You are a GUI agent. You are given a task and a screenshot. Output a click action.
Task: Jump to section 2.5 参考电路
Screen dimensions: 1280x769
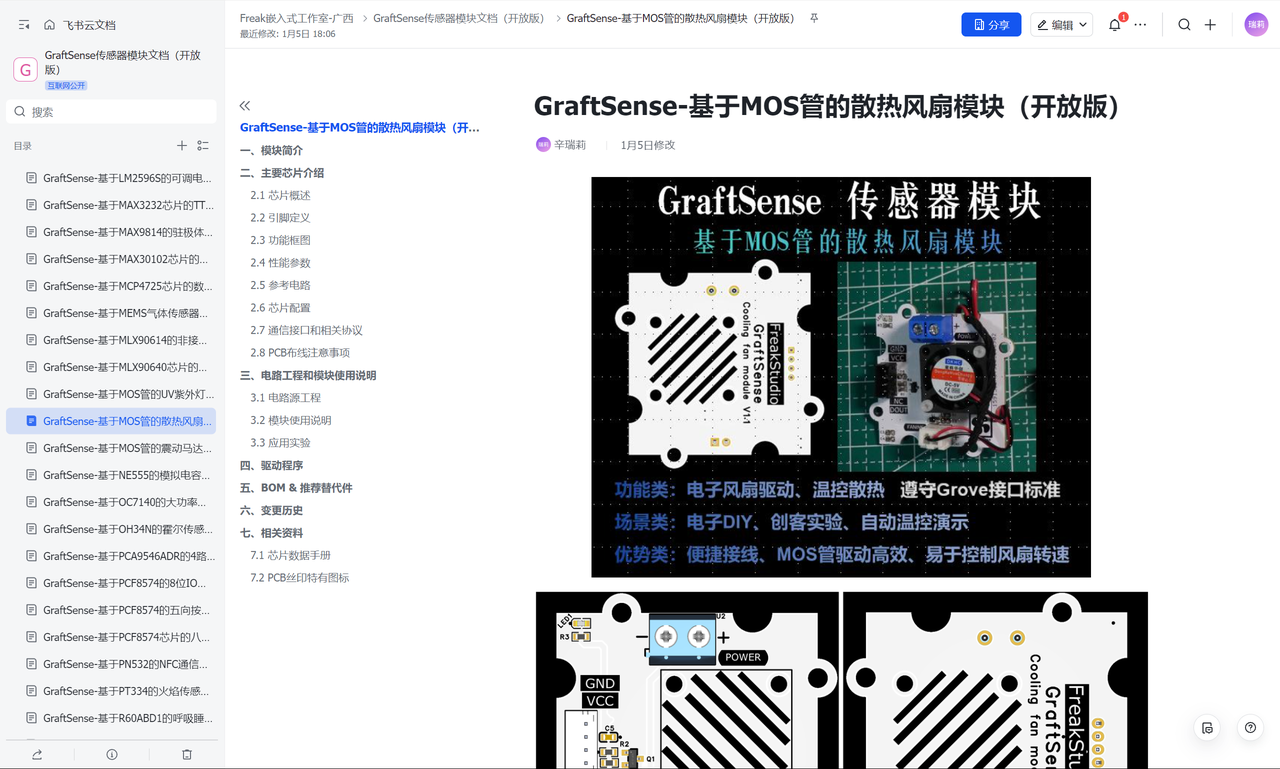click(280, 285)
